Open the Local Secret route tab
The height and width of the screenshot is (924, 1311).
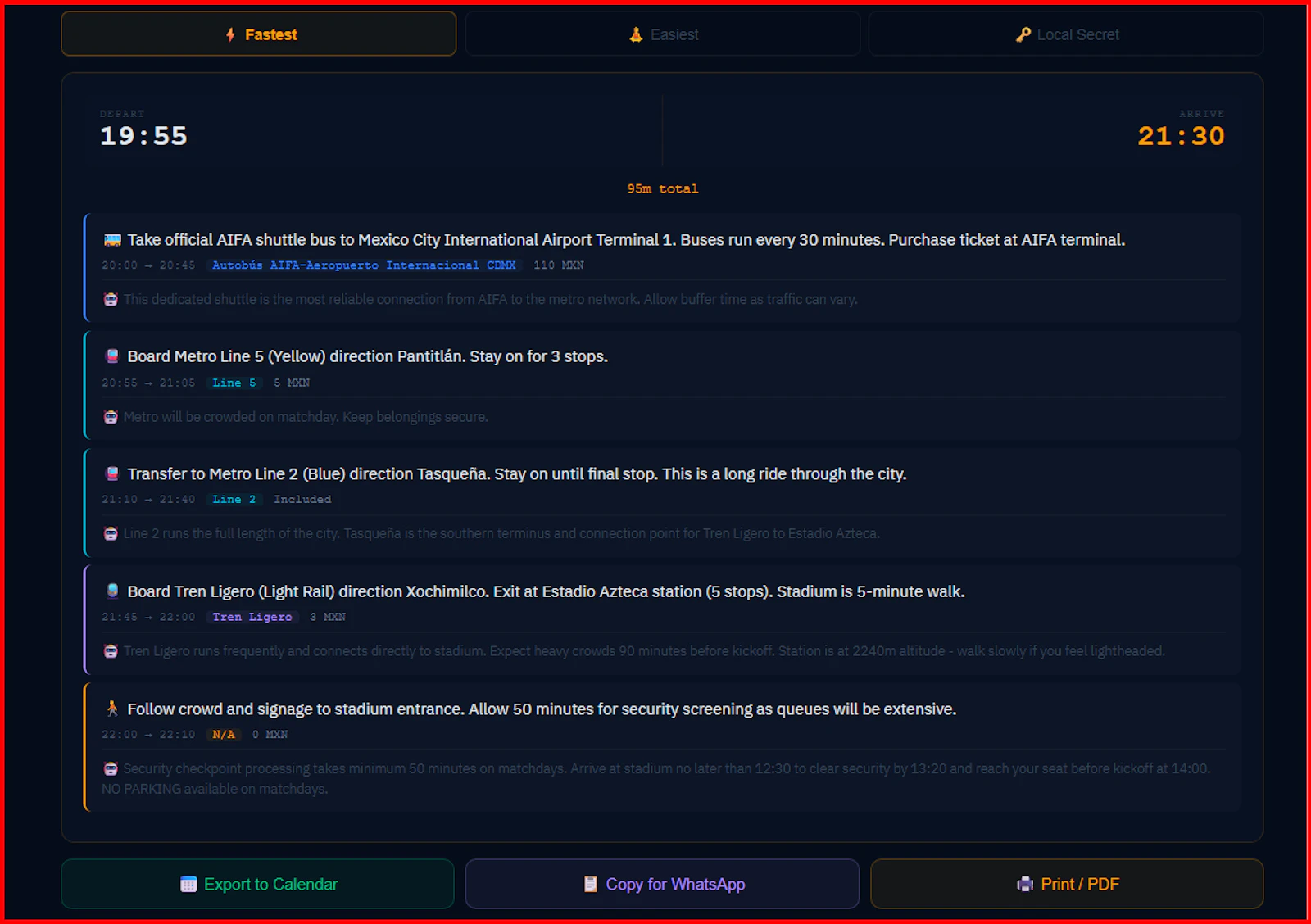pos(1066,34)
